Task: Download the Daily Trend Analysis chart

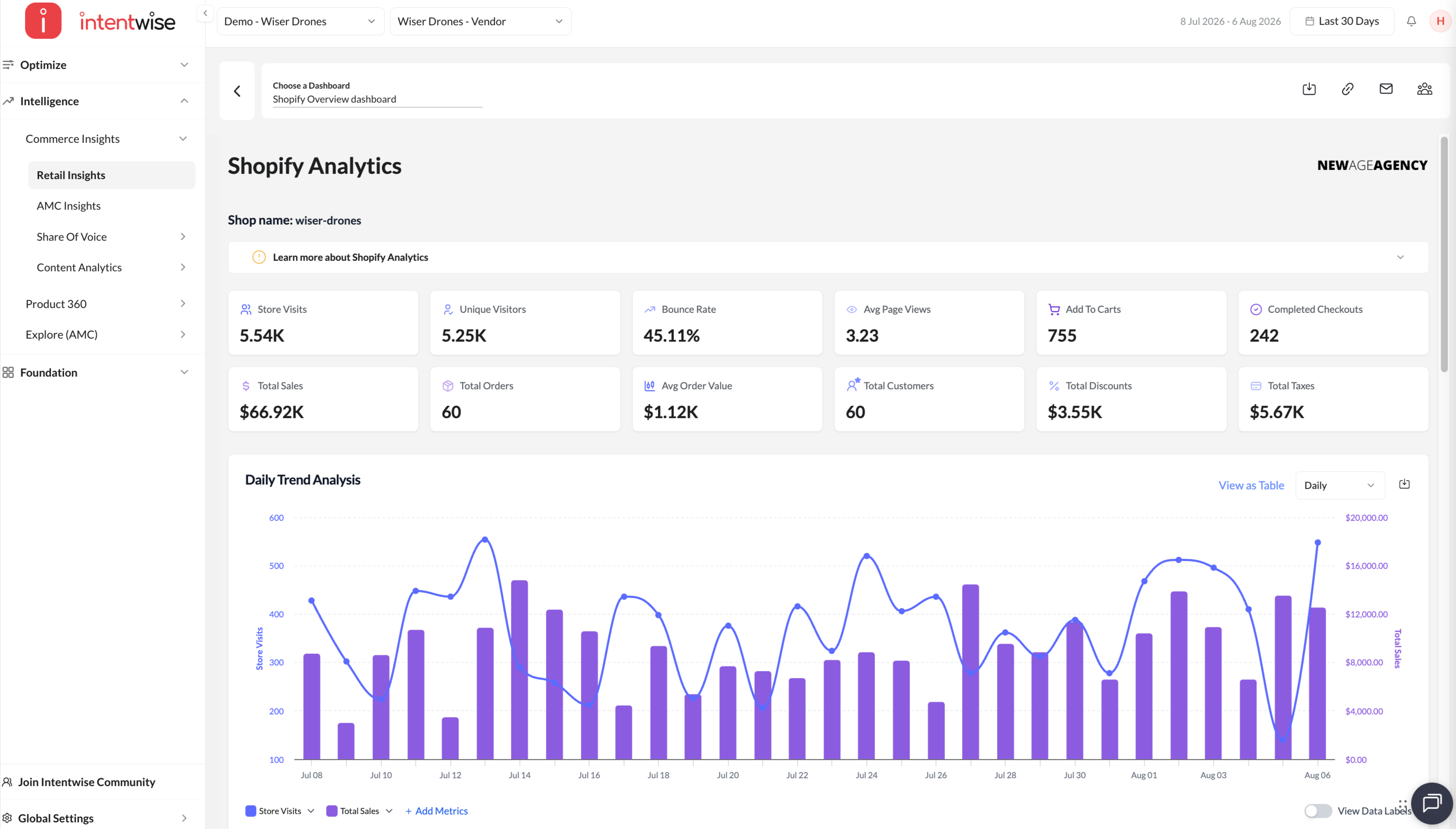Action: pos(1404,484)
